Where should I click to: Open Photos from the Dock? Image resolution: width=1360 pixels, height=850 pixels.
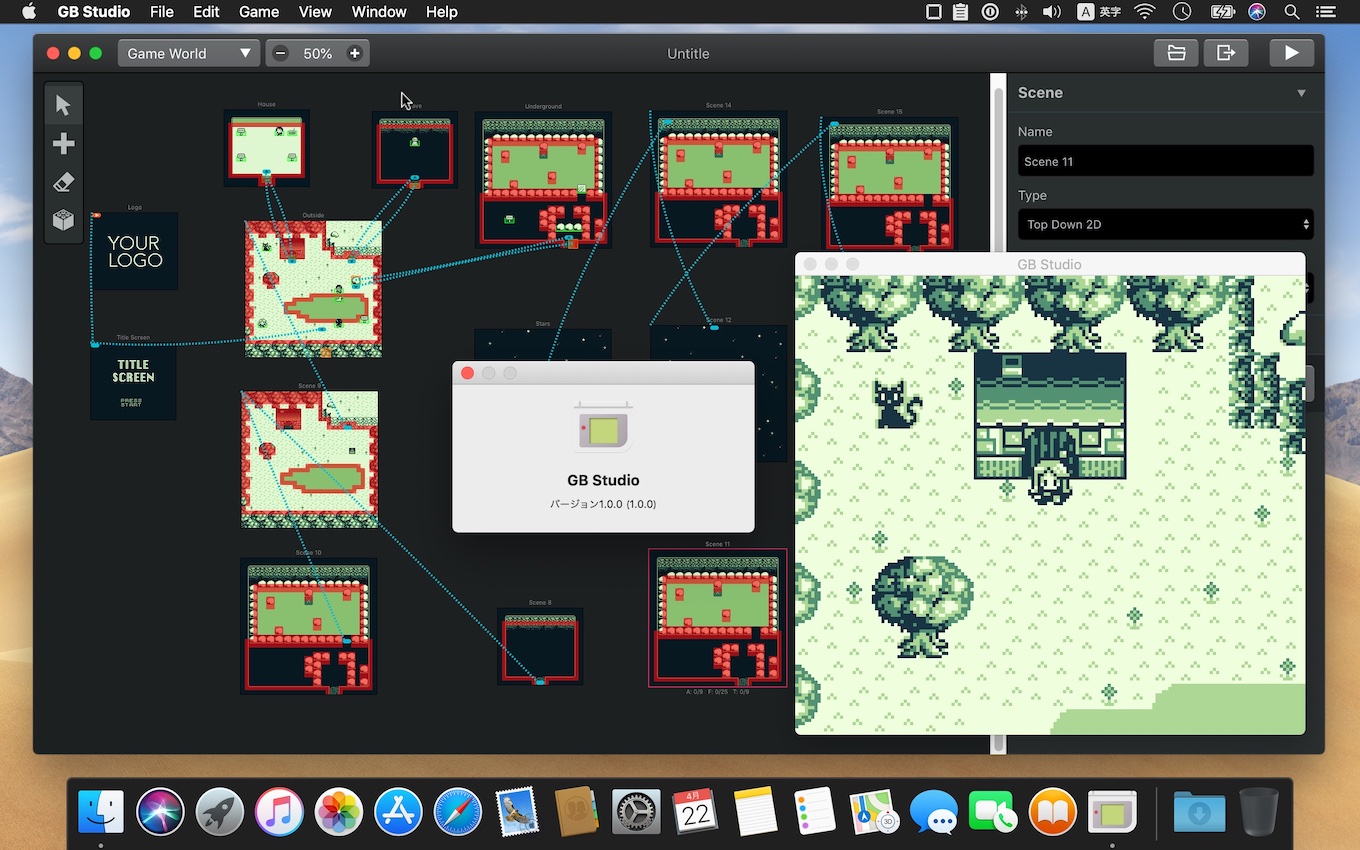click(x=339, y=811)
